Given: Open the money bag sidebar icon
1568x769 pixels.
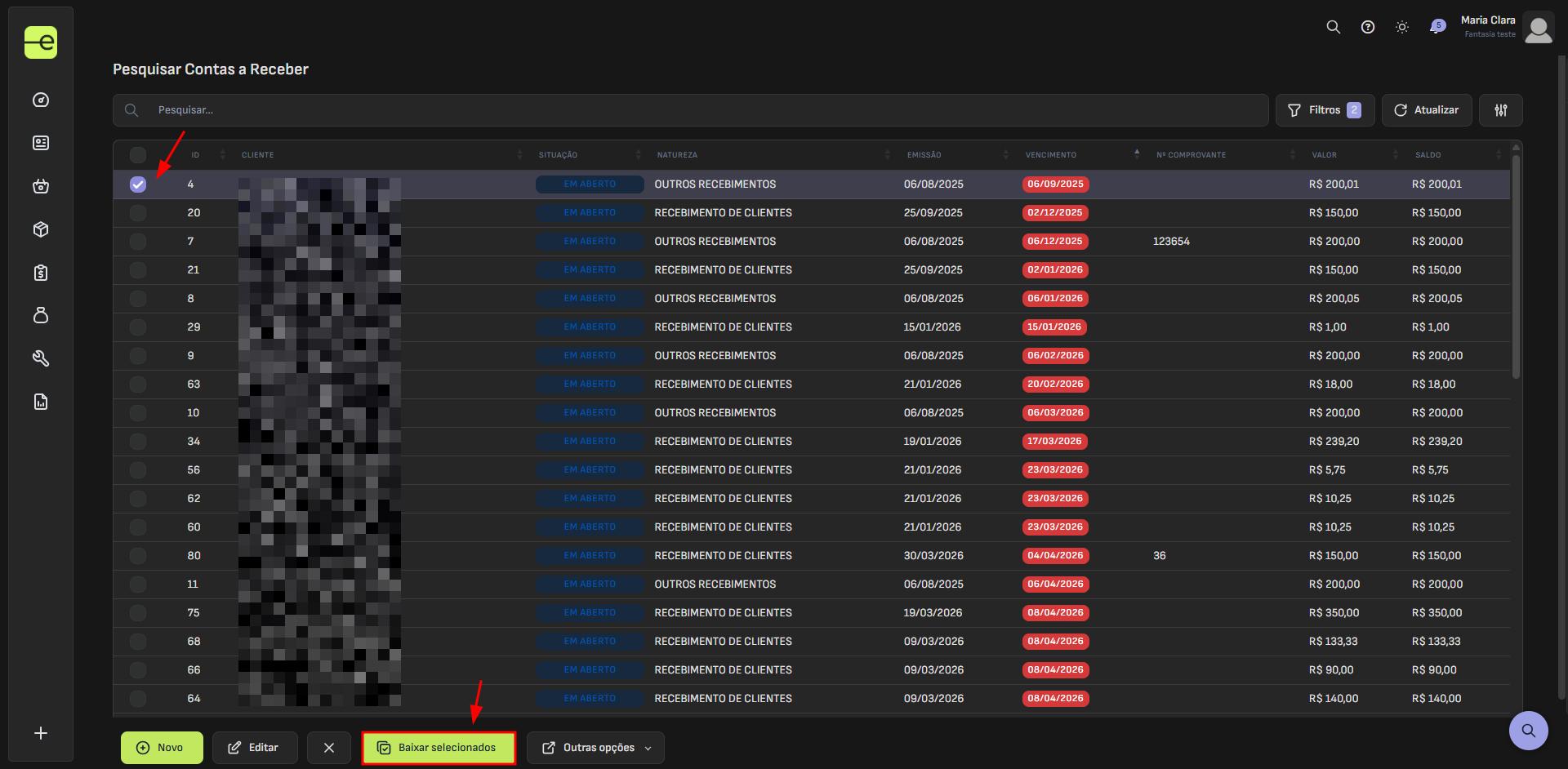Looking at the screenshot, I should click(41, 315).
